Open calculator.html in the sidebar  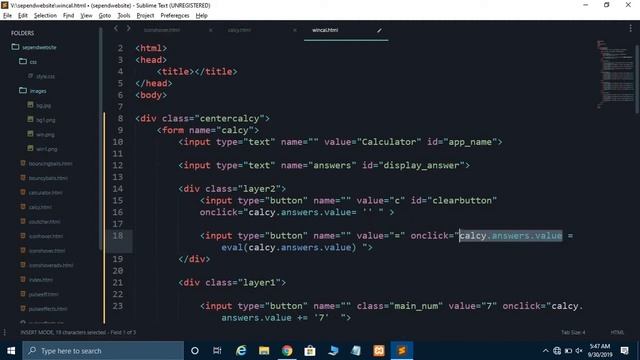coord(45,193)
